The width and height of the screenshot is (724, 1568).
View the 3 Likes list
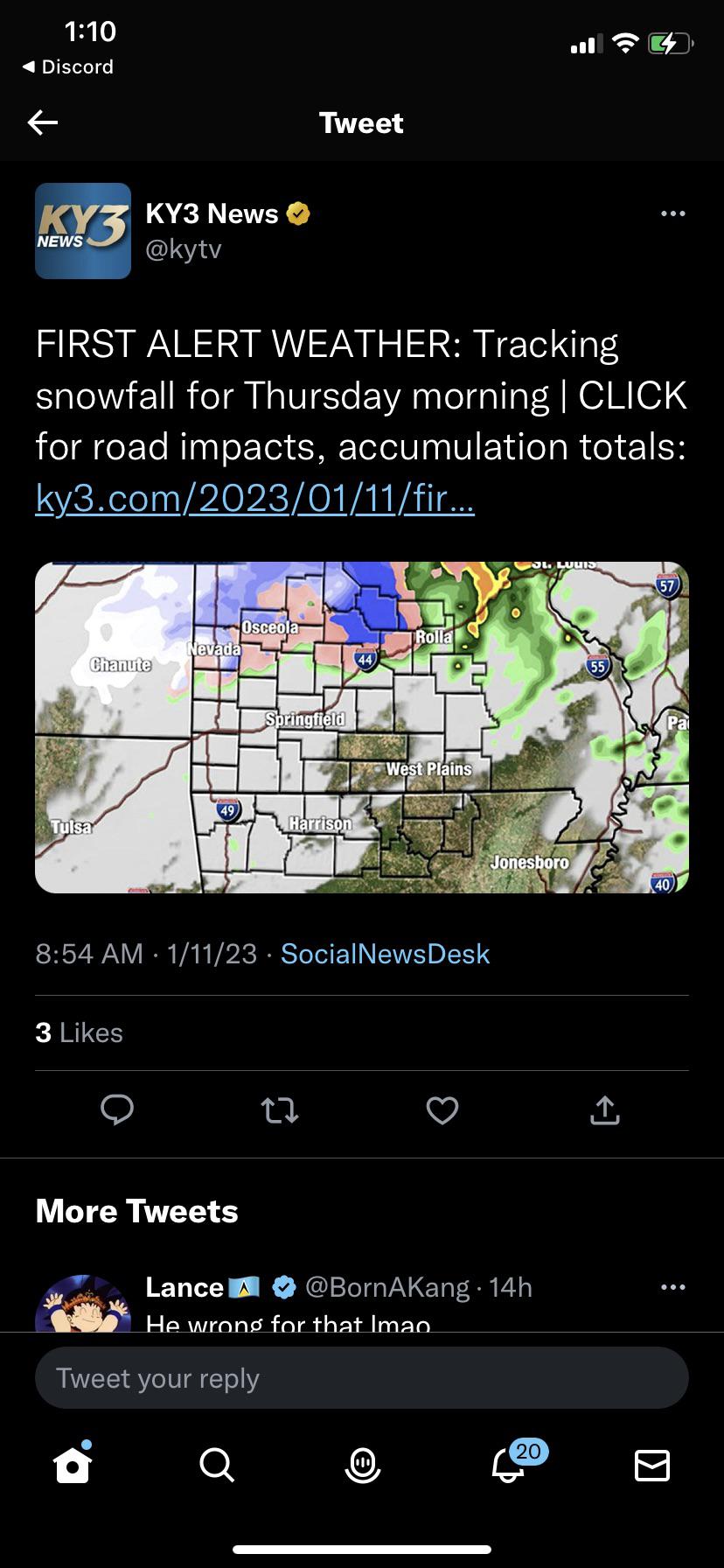pos(80,1032)
